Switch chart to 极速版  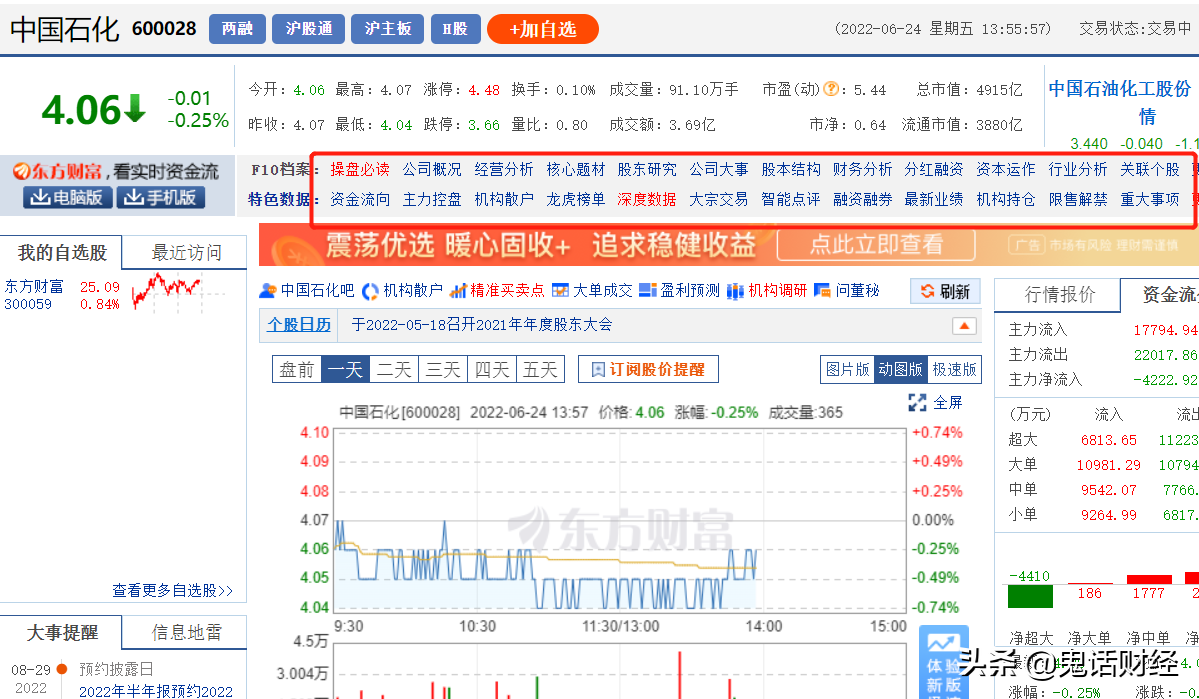954,369
